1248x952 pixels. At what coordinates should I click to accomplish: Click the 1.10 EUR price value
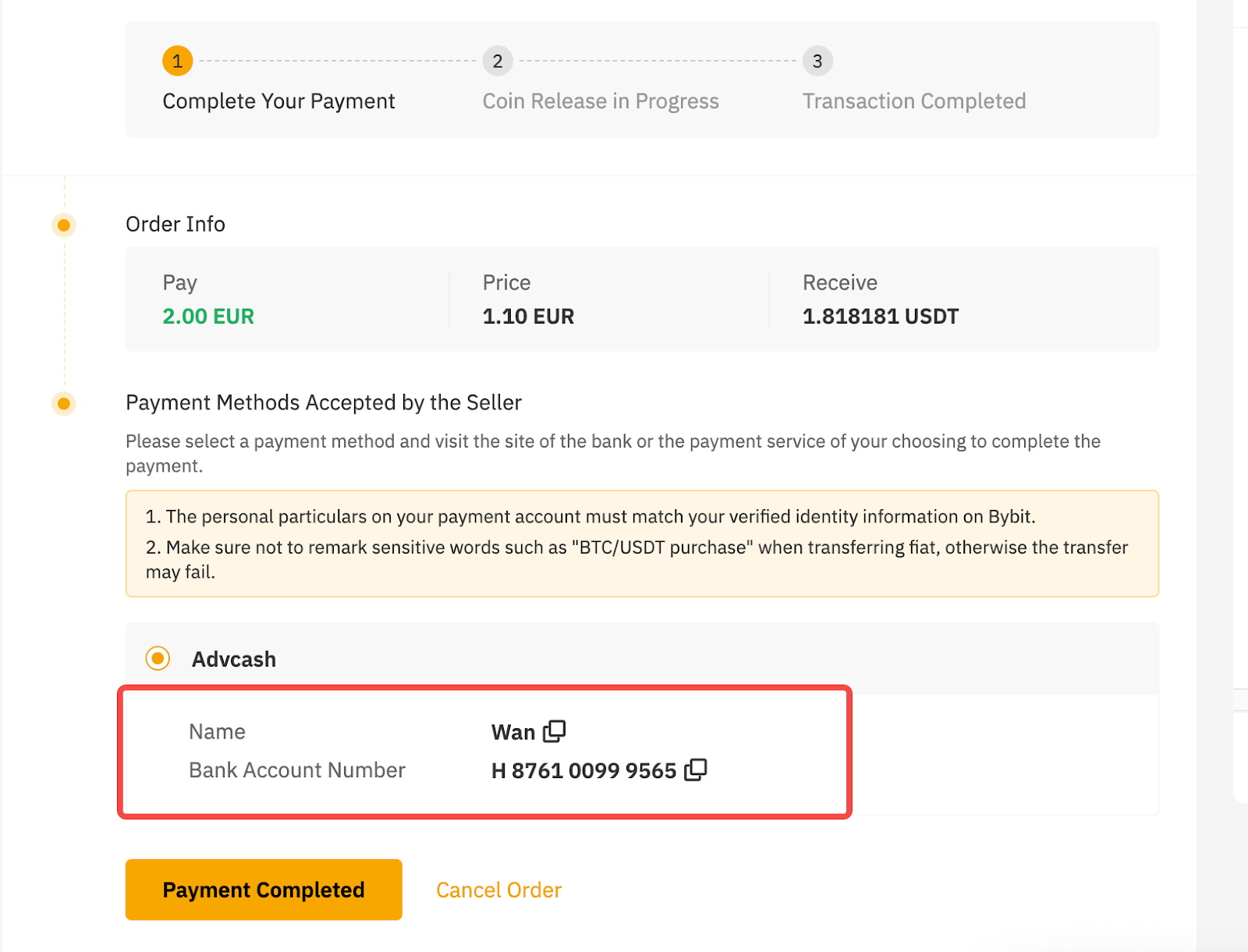[528, 317]
